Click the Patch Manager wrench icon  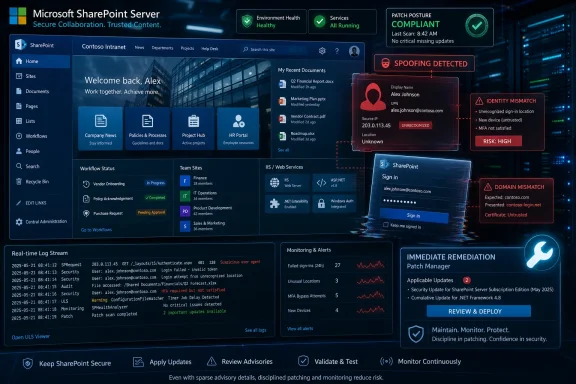(x=541, y=253)
